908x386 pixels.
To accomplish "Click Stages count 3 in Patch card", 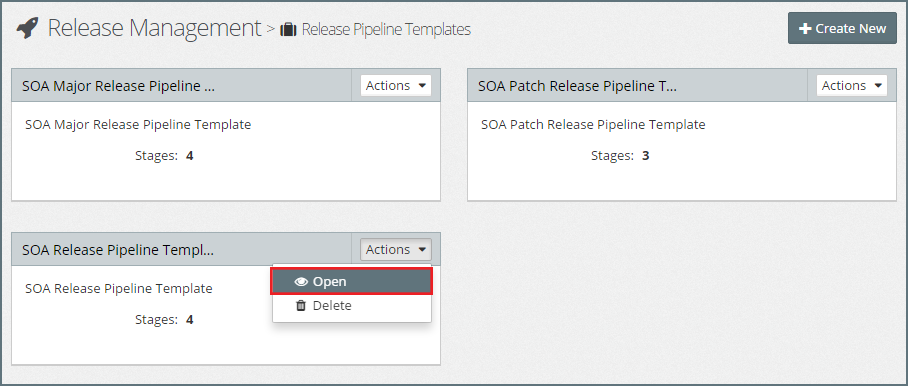I will [646, 156].
